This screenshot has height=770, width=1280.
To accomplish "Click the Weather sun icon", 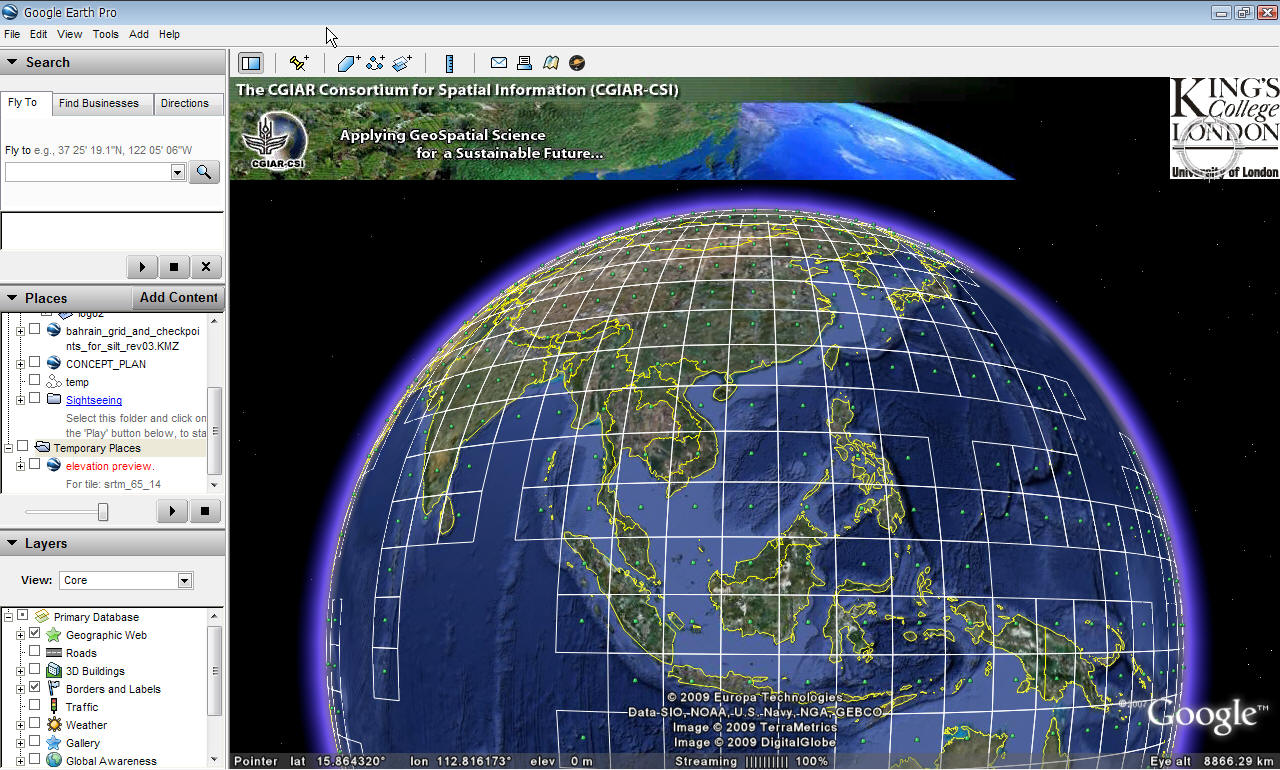I will [54, 725].
